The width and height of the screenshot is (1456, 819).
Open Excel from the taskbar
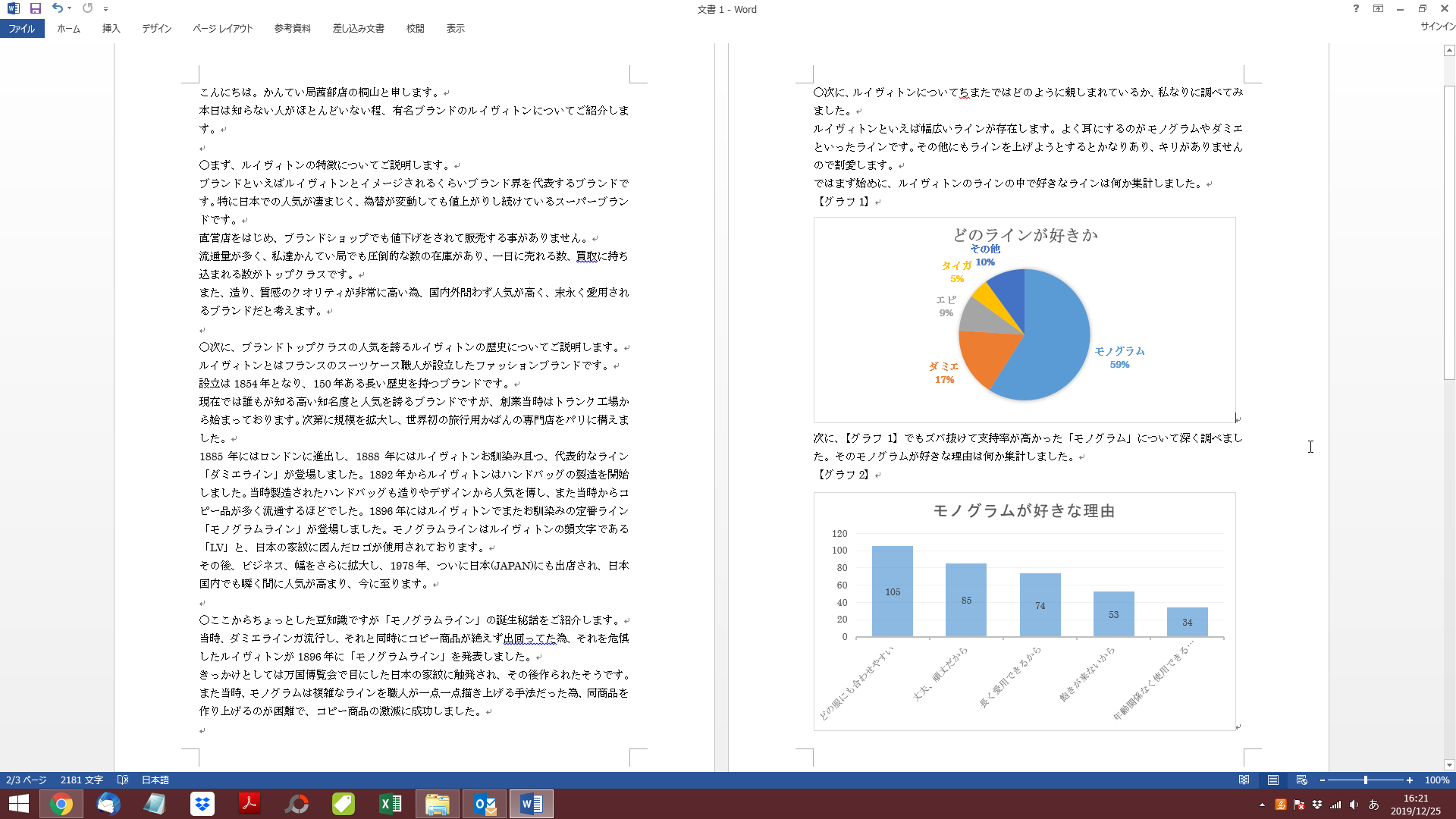(x=391, y=804)
